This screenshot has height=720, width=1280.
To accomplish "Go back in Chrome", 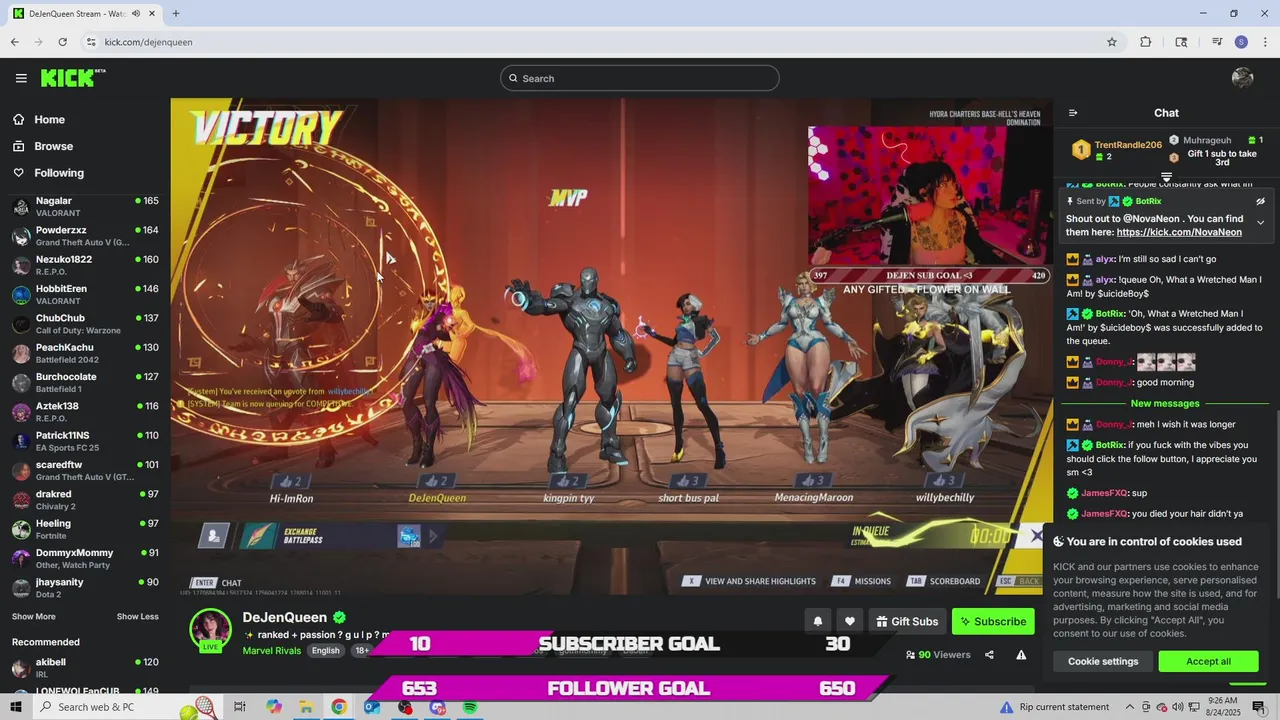I will pos(15,42).
